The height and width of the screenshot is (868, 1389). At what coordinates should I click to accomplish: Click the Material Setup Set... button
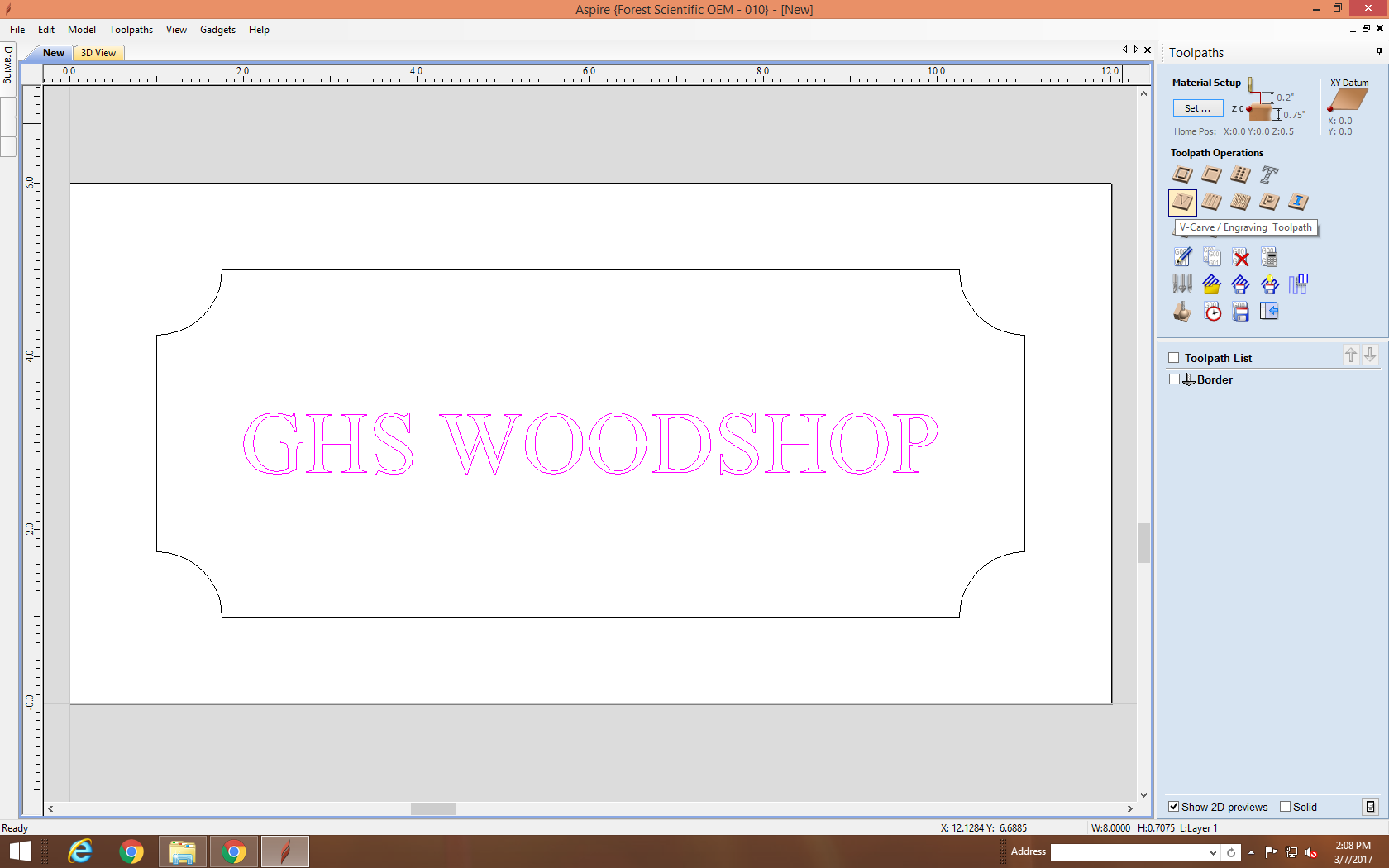(x=1197, y=108)
